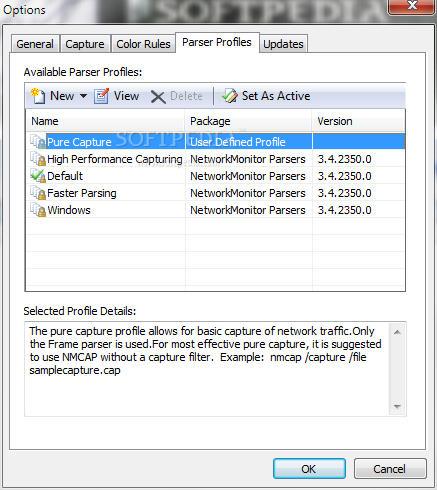Click the Faster Parsing lock icon
437x490 pixels.
(x=38, y=193)
